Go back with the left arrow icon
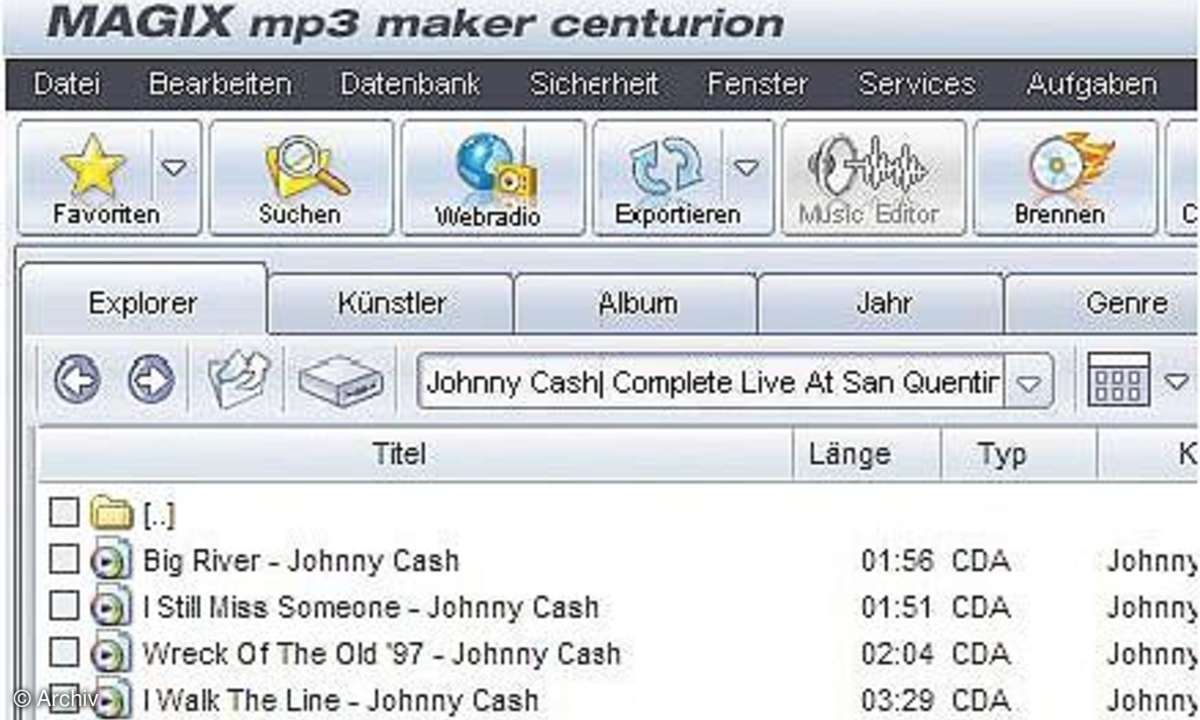 click(77, 380)
